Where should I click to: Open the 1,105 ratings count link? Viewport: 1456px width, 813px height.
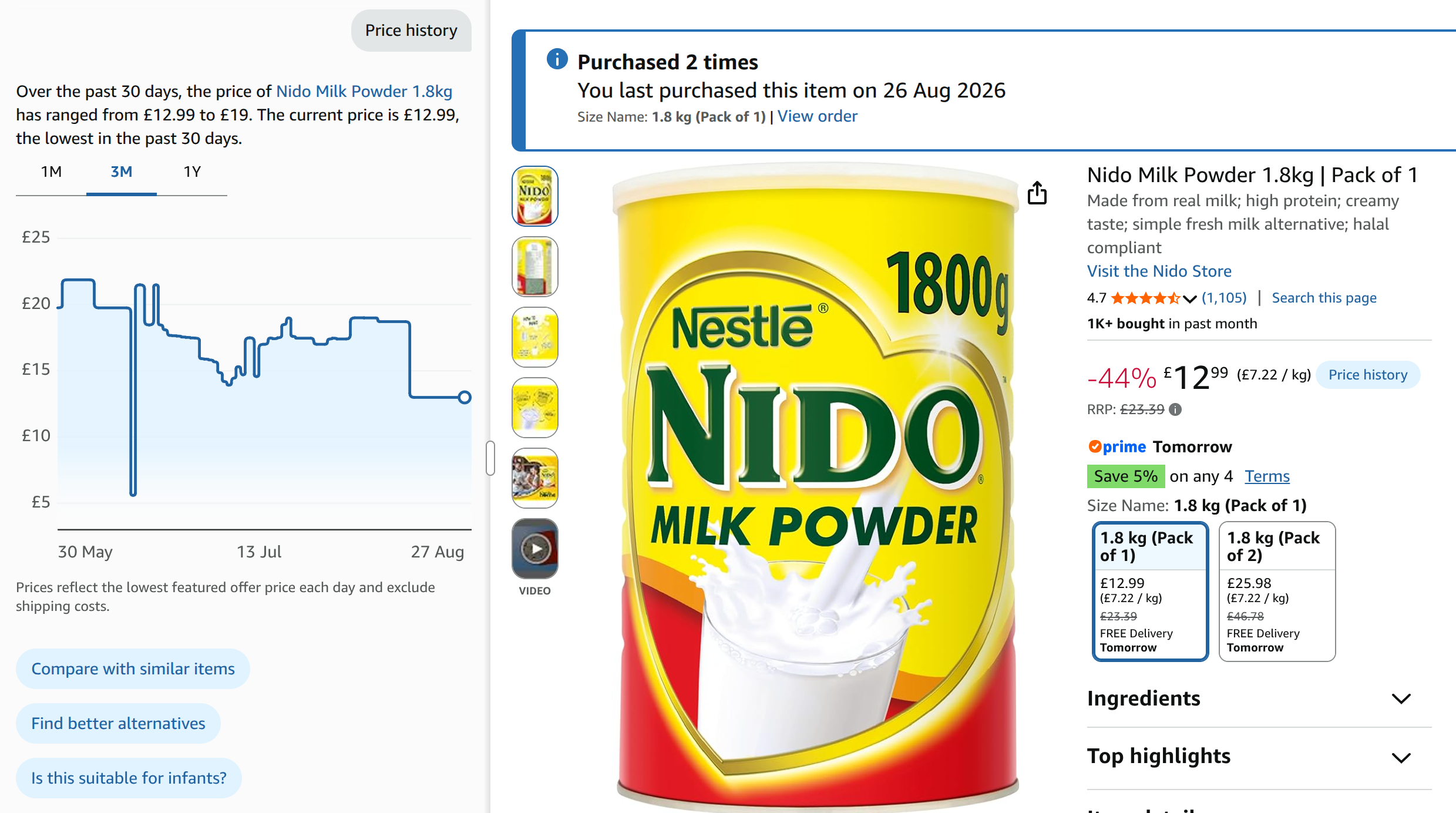1224,298
